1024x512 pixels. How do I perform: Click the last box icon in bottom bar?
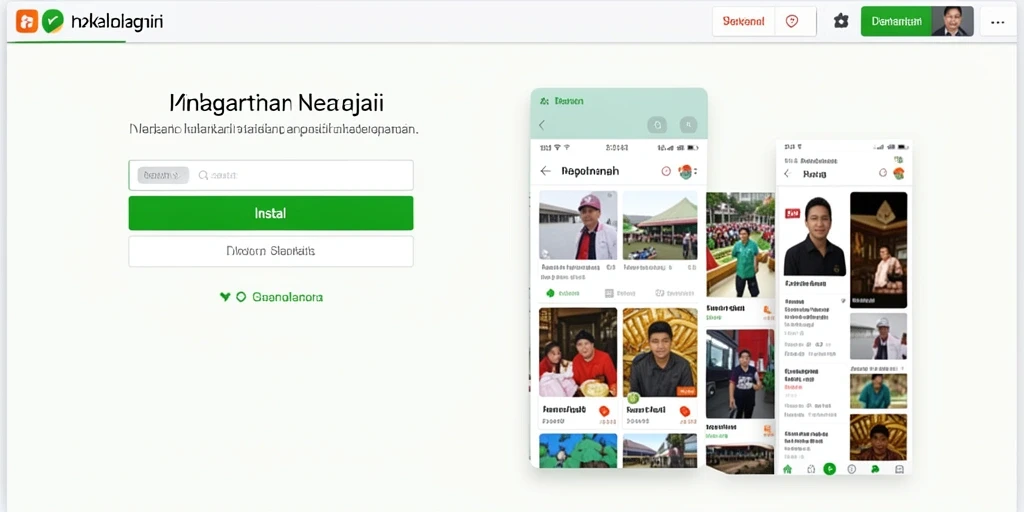tap(899, 469)
